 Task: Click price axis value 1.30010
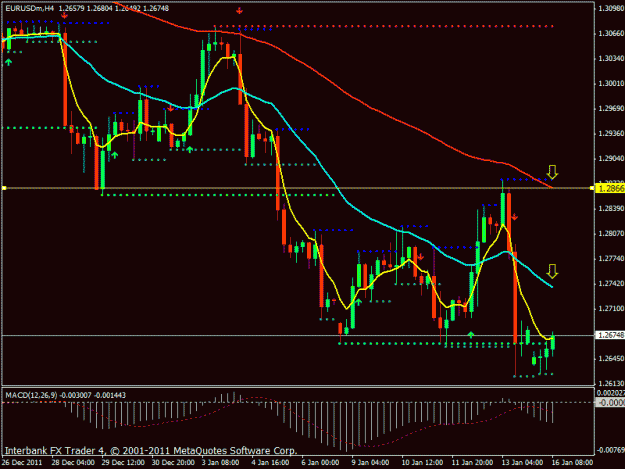pos(611,84)
